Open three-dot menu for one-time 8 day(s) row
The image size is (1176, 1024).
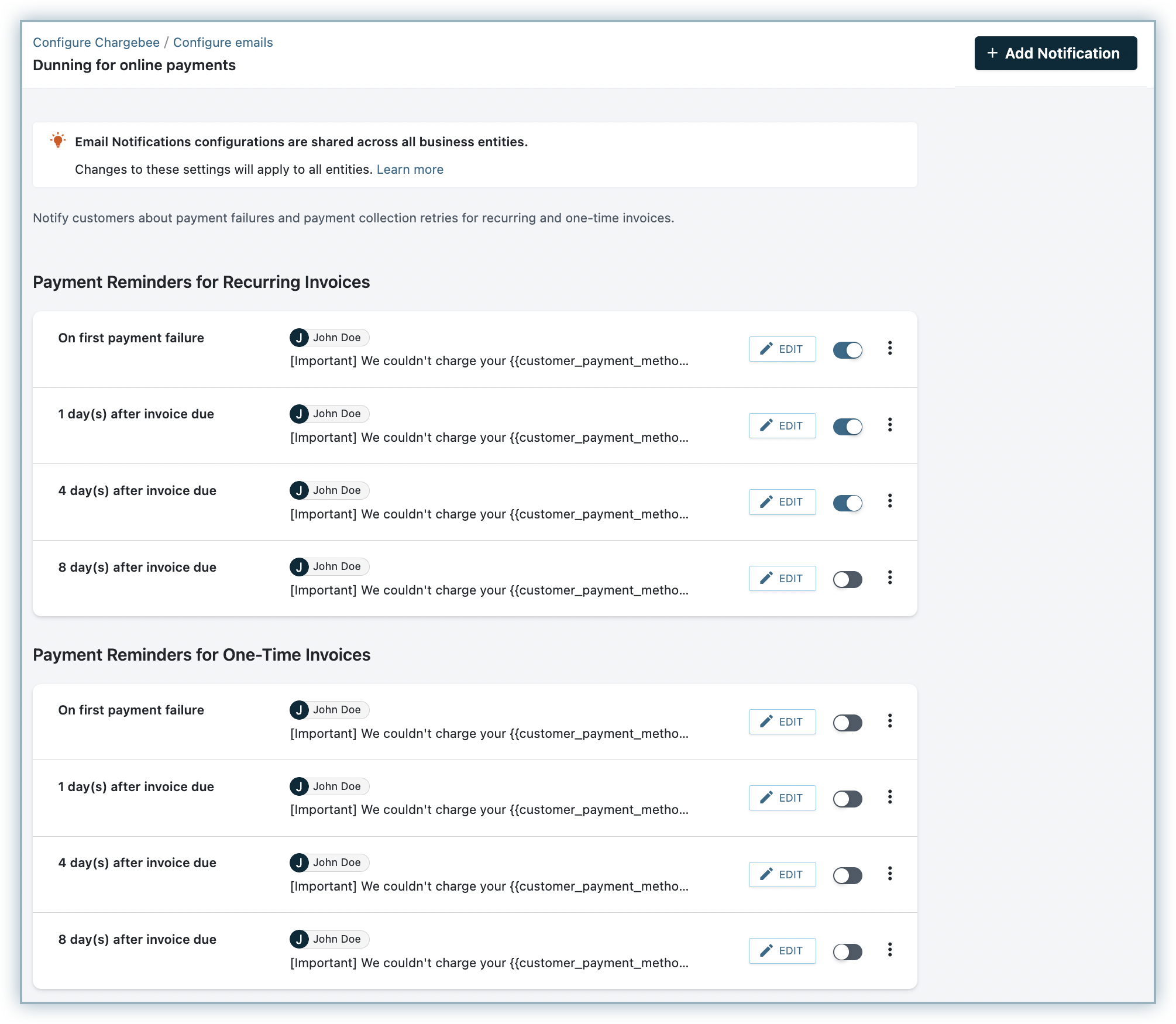890,950
